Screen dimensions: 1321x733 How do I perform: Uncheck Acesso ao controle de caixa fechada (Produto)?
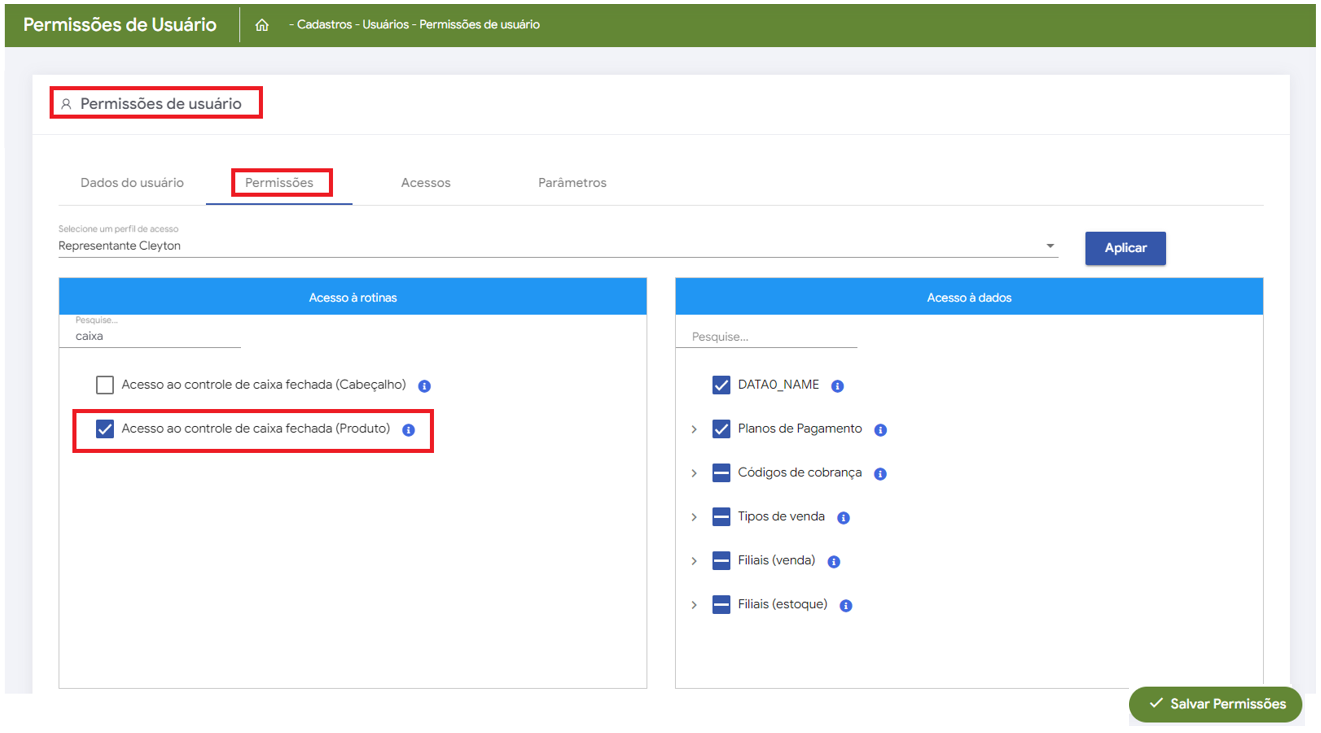105,429
